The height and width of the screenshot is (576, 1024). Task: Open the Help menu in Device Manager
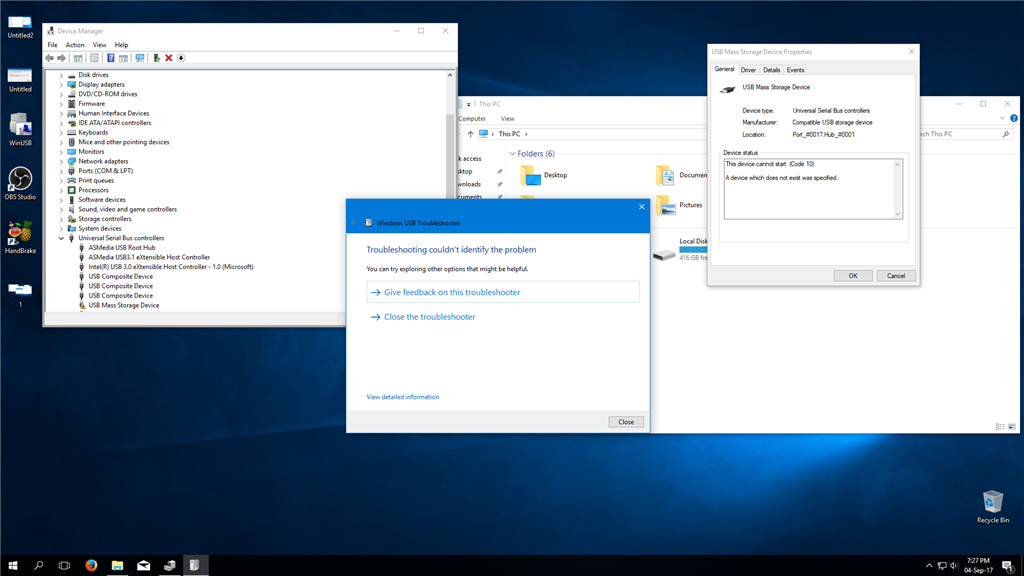(121, 45)
